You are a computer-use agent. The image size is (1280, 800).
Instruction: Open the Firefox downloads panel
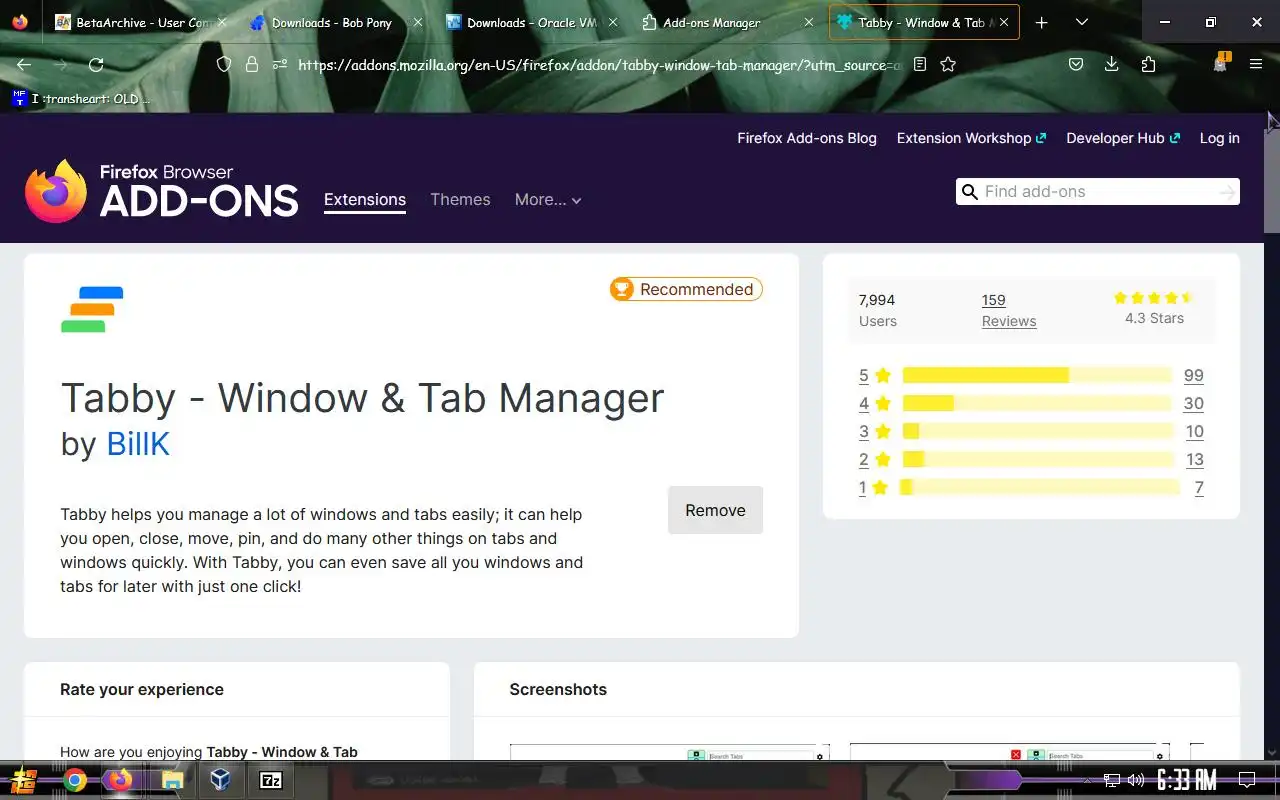(x=1111, y=64)
